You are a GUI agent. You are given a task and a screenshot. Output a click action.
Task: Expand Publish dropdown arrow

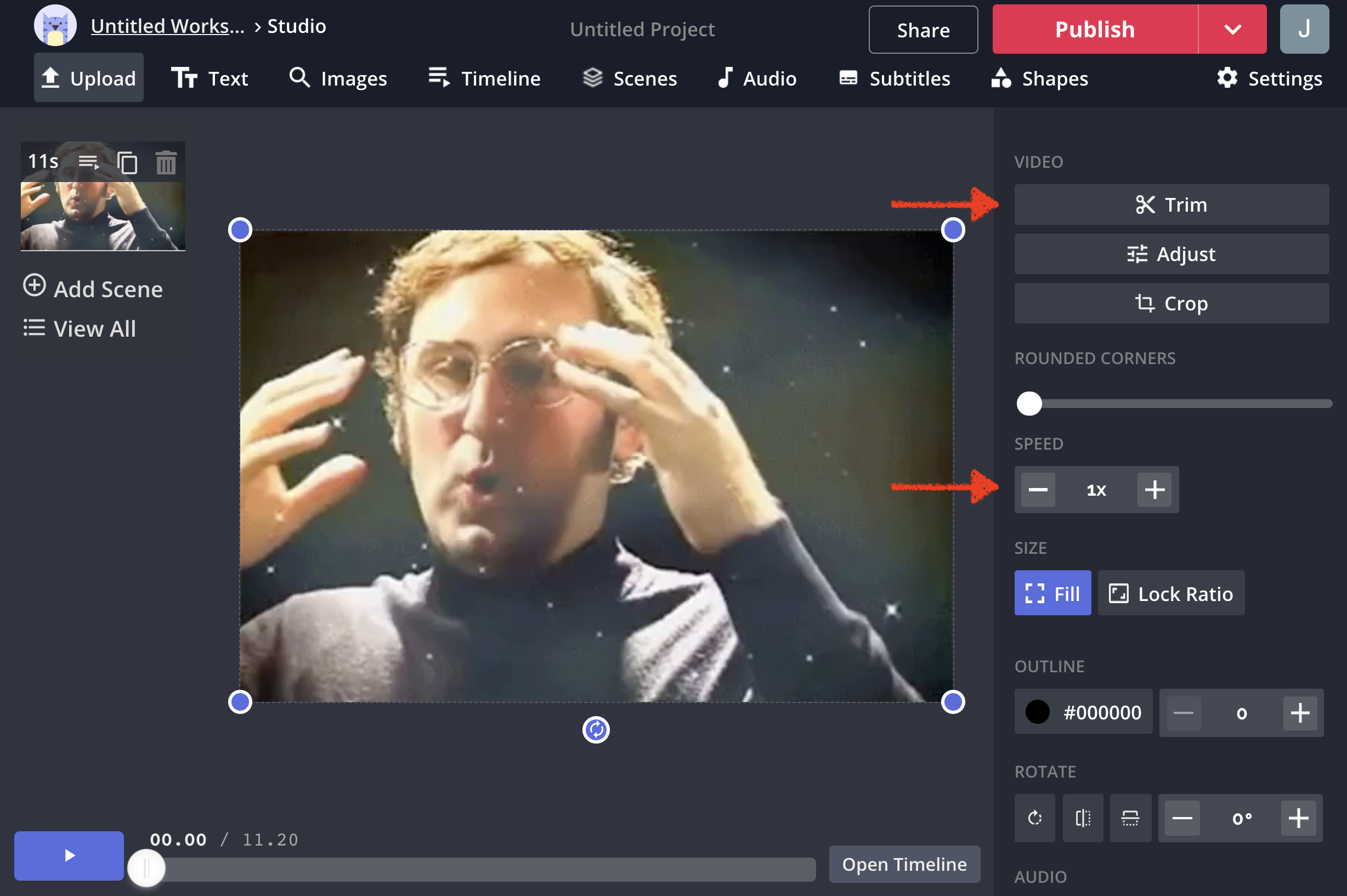[1232, 29]
